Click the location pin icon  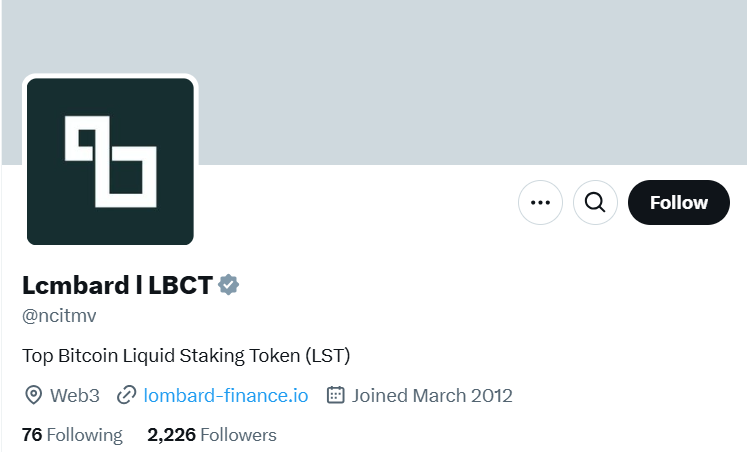33,395
